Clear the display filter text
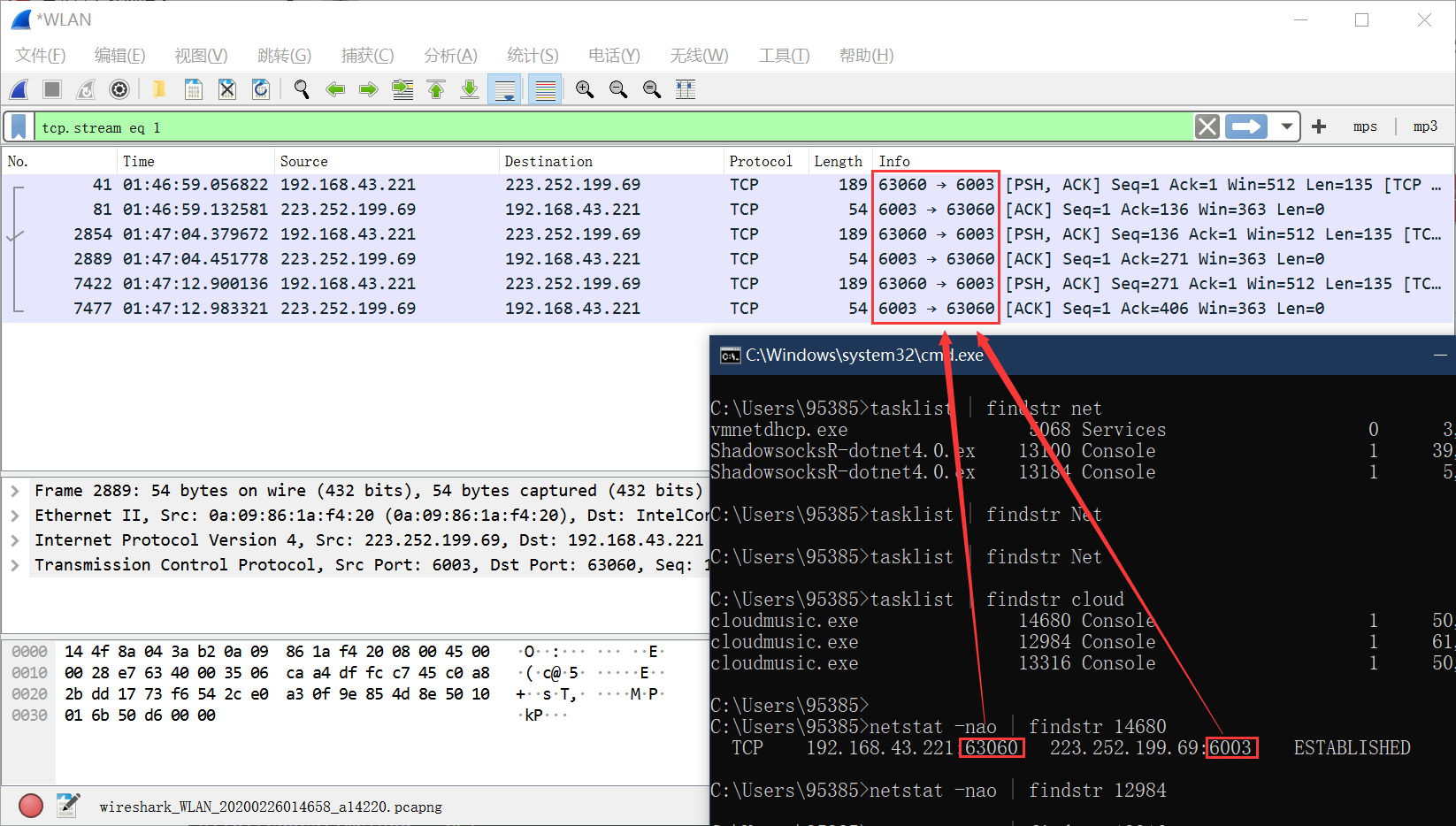 (1207, 127)
